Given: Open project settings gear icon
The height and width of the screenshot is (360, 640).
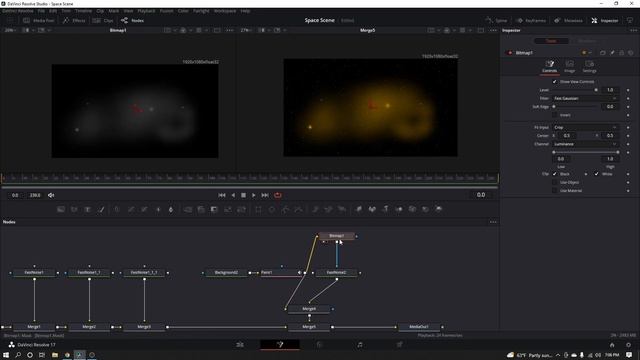Looking at the screenshot, I should pyautogui.click(x=629, y=345).
